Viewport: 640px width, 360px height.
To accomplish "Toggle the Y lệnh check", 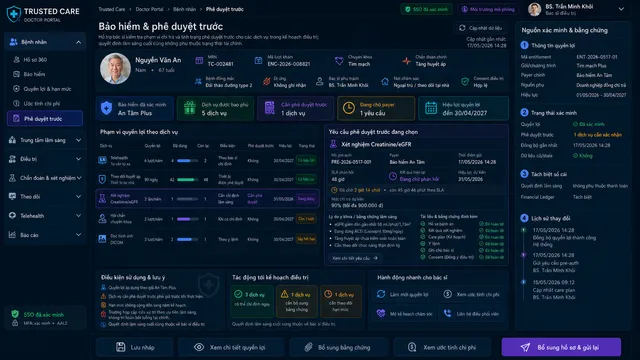I will point(423,244).
